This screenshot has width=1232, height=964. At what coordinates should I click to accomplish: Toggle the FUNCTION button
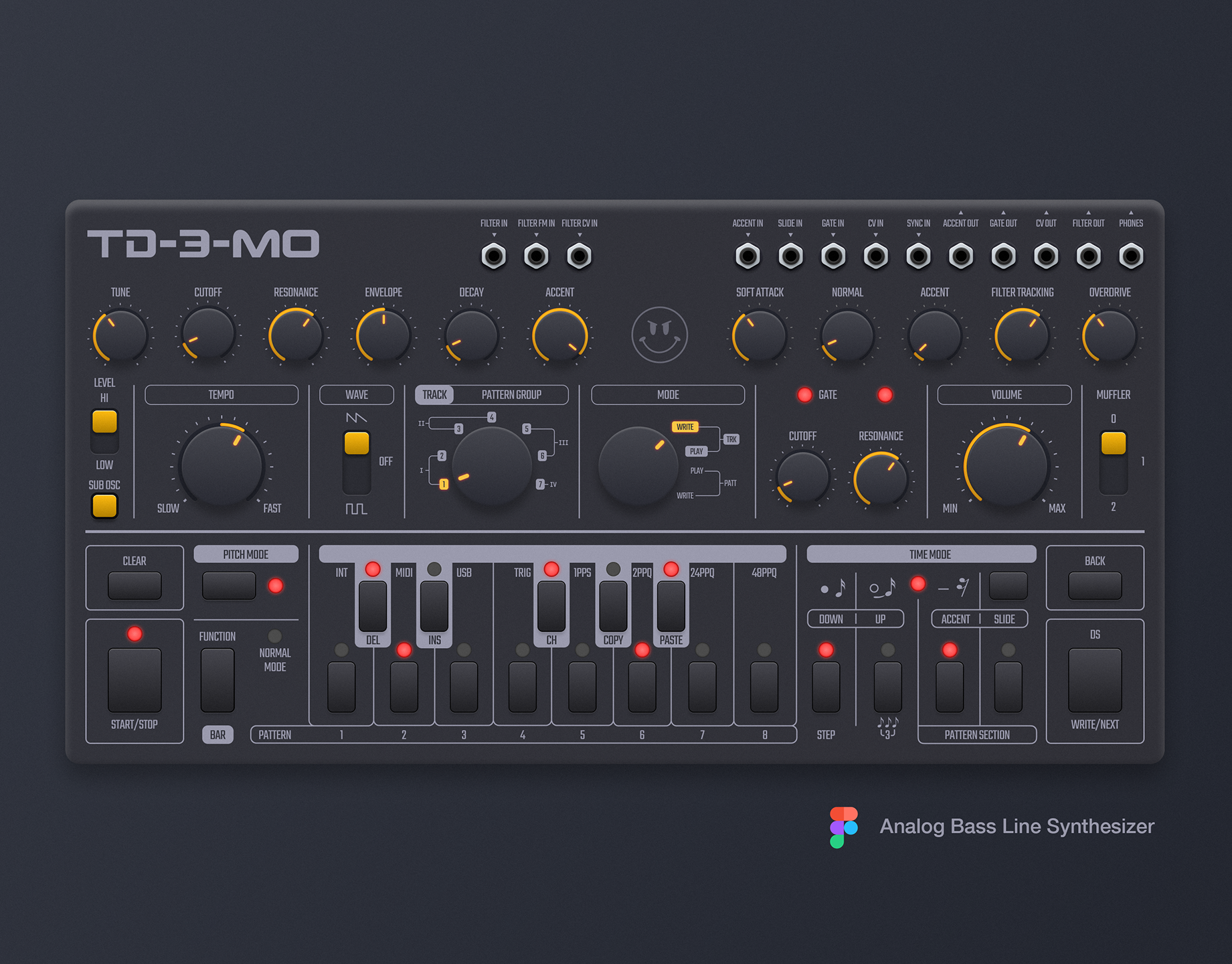217,680
